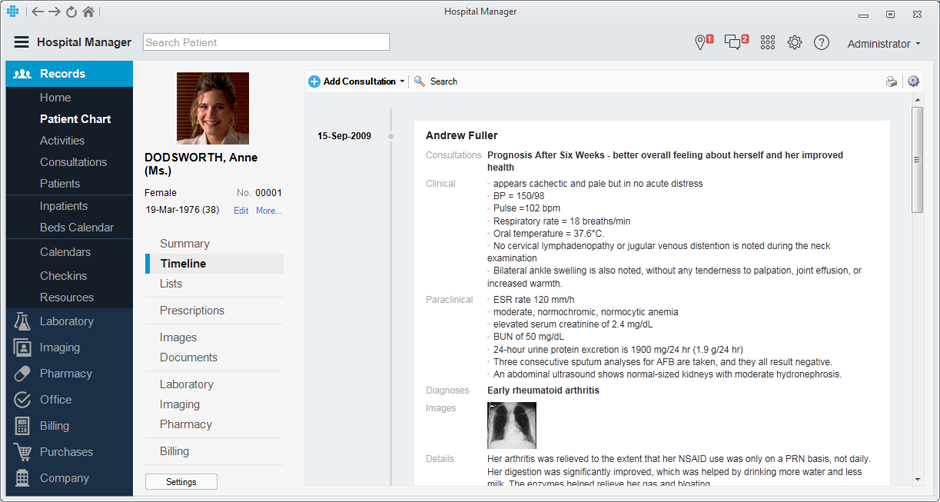Open Checkins in sidebar
940x502 pixels.
click(64, 276)
